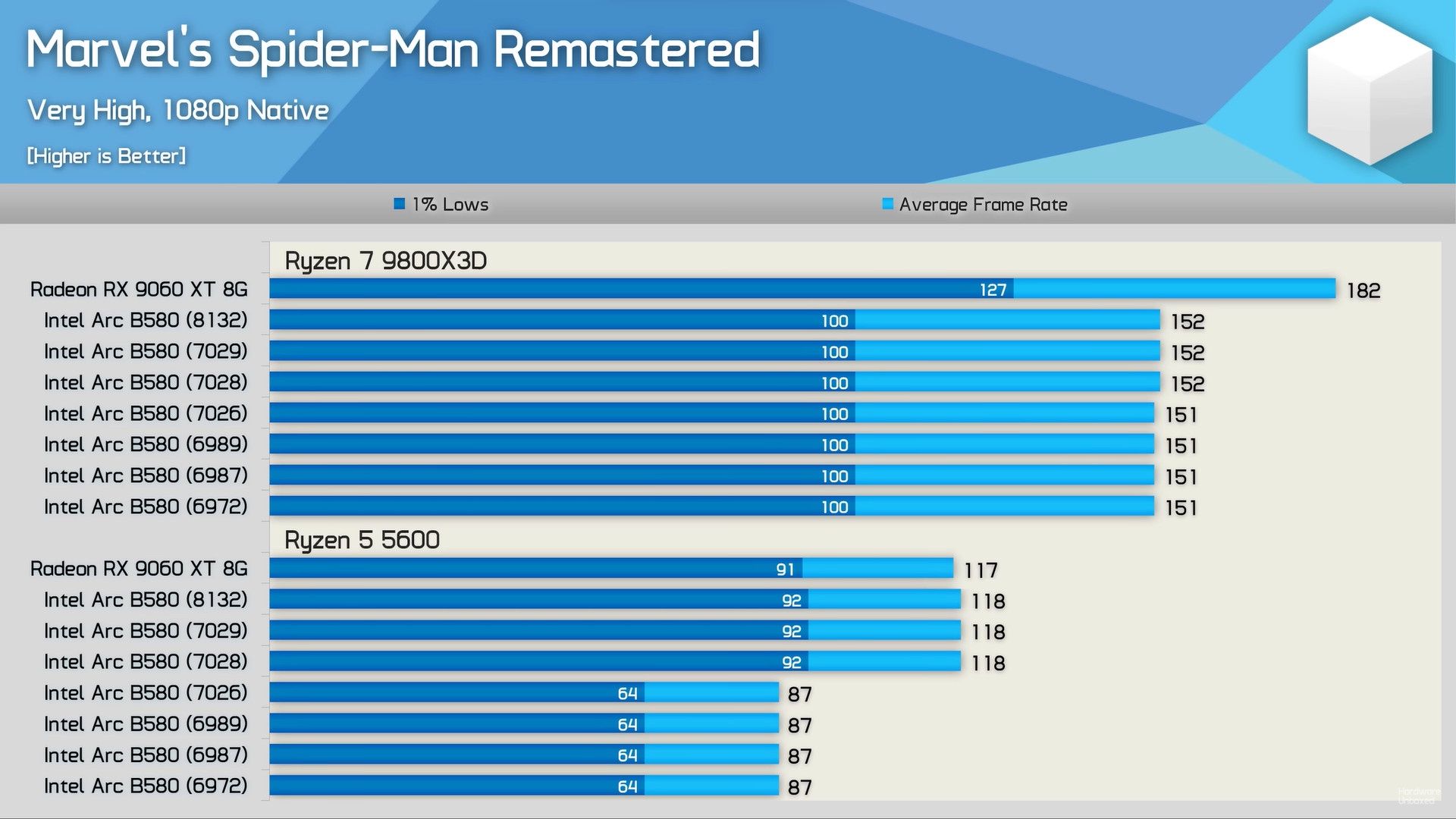Click the 117 average value
This screenshot has height=819, width=1456.
click(x=981, y=570)
